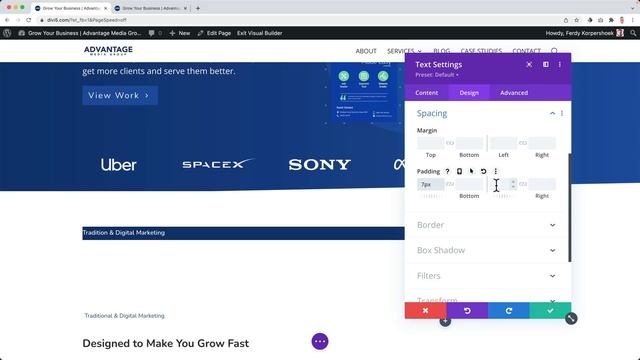Click Howdy, Ferdy Korpershoek account

[584, 33]
